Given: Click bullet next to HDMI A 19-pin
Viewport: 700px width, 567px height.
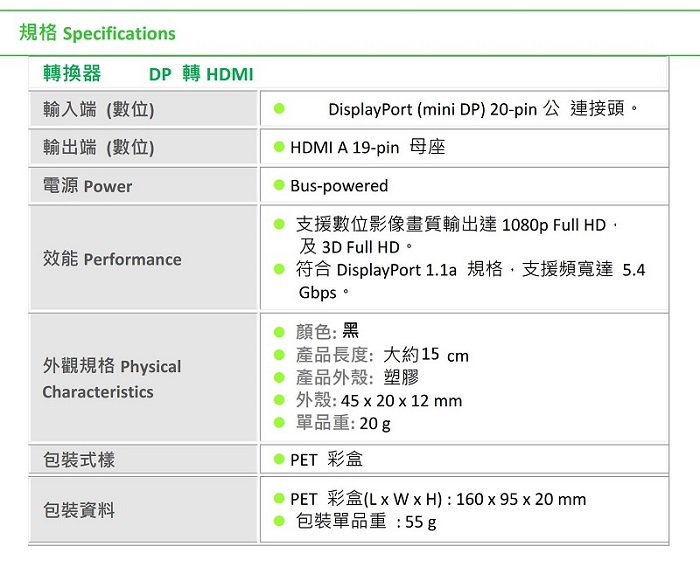Looking at the screenshot, I should tap(279, 147).
